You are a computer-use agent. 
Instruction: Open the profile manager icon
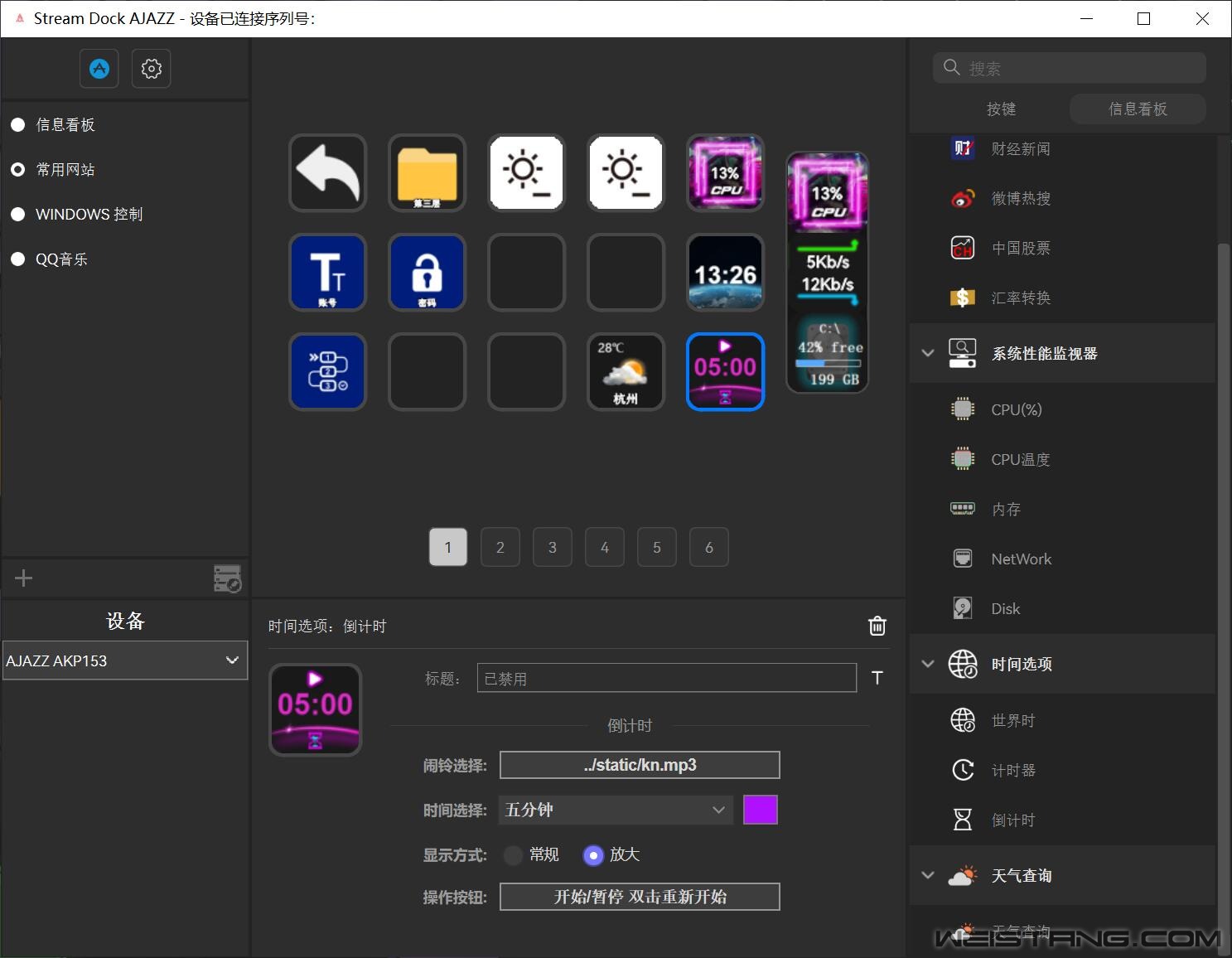(x=227, y=578)
